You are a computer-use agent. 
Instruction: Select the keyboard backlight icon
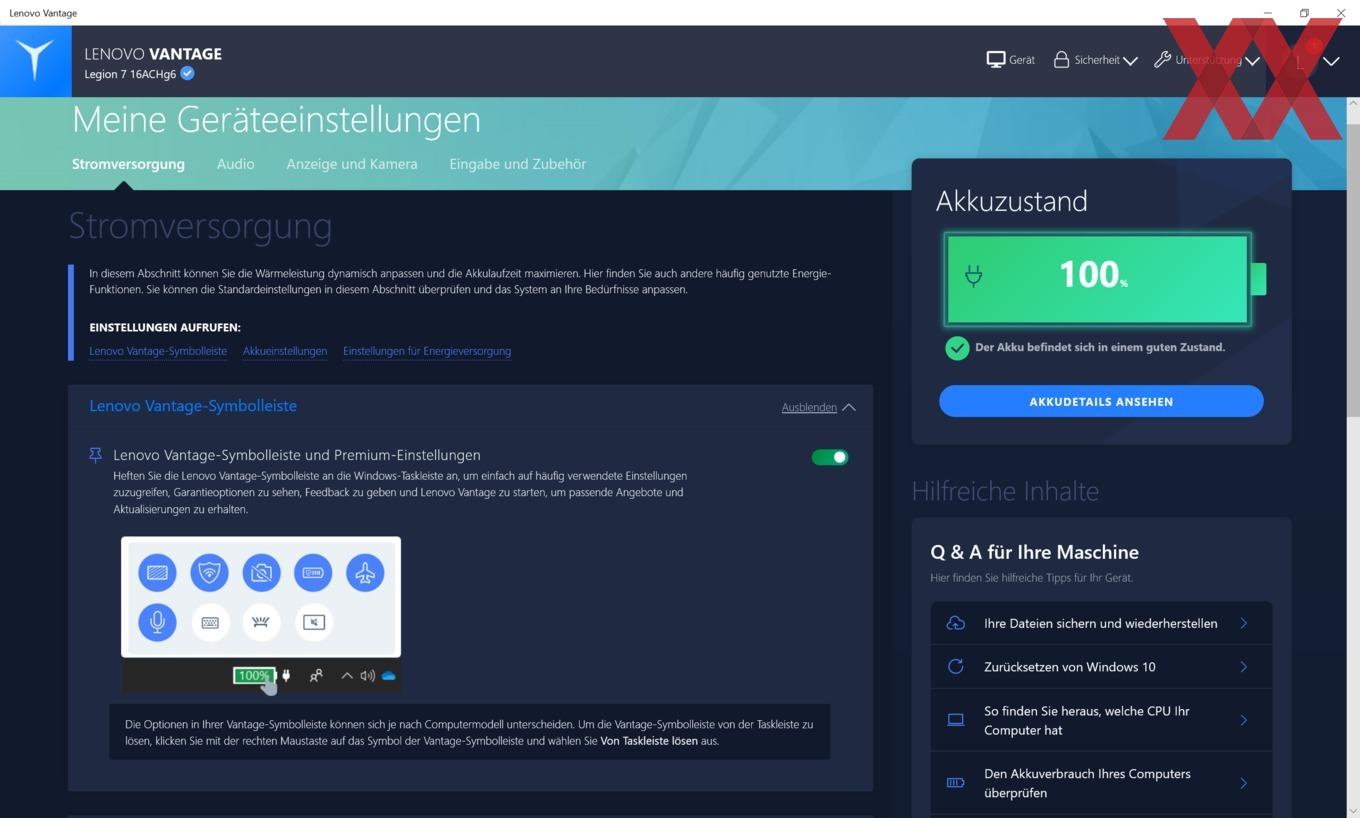(261, 622)
